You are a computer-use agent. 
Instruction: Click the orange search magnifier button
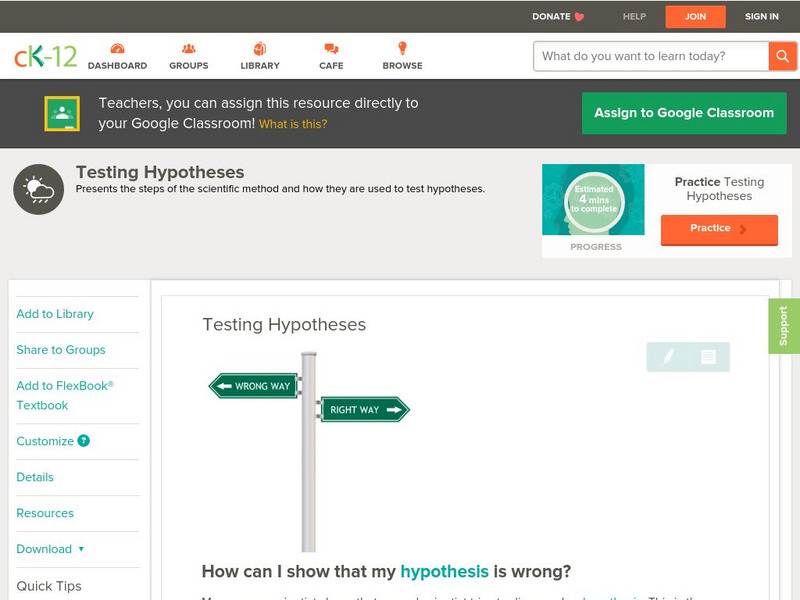782,56
